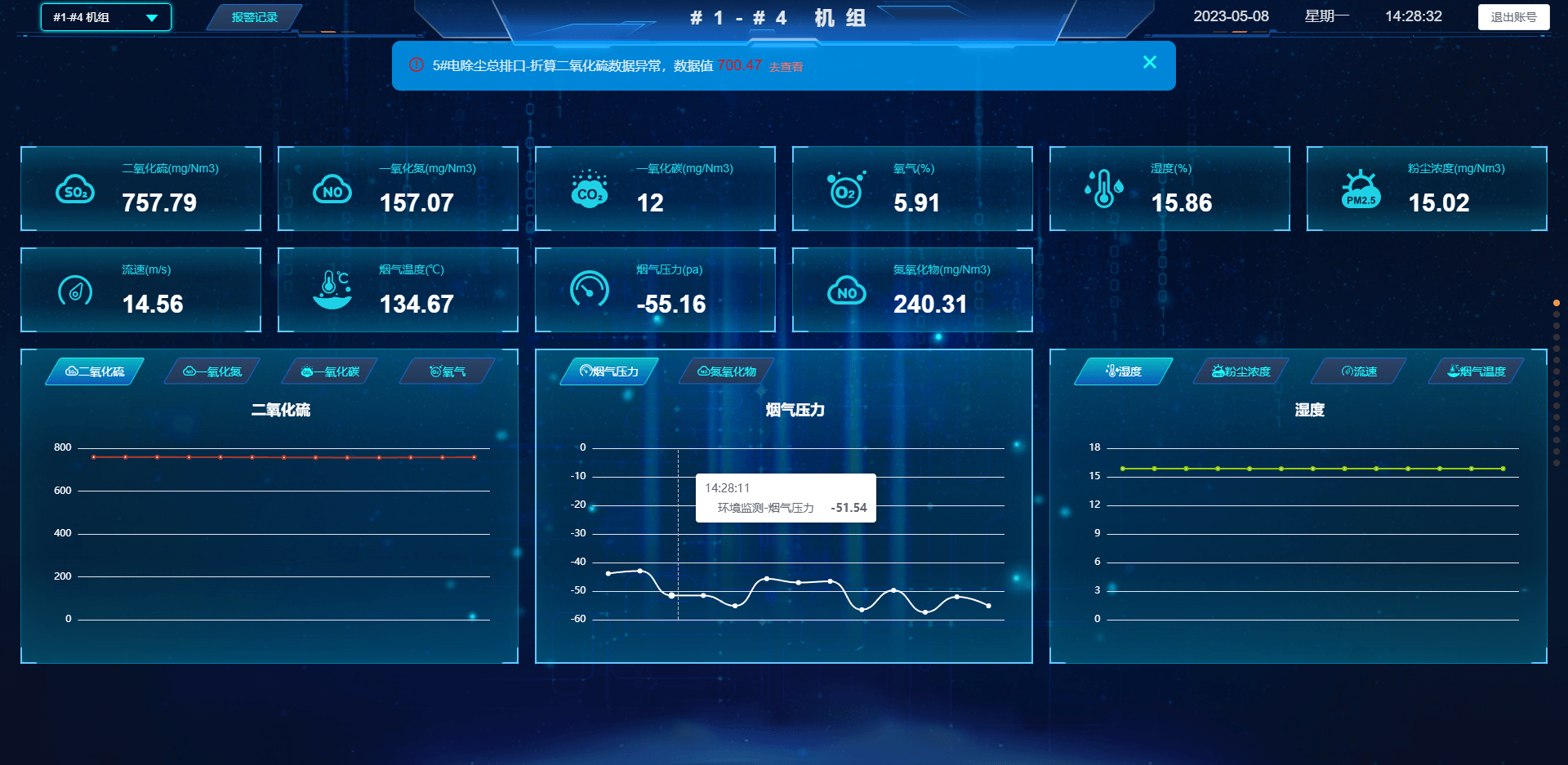Switch to the 一氧化碳 chart tab

330,371
